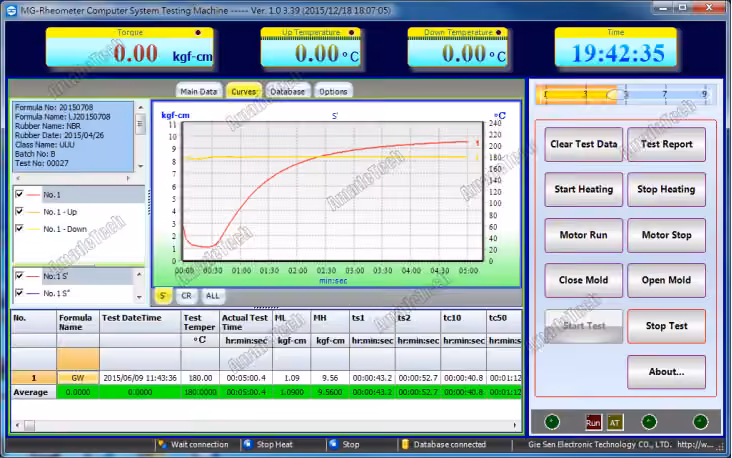Switch to the Curves tab

coord(243,91)
